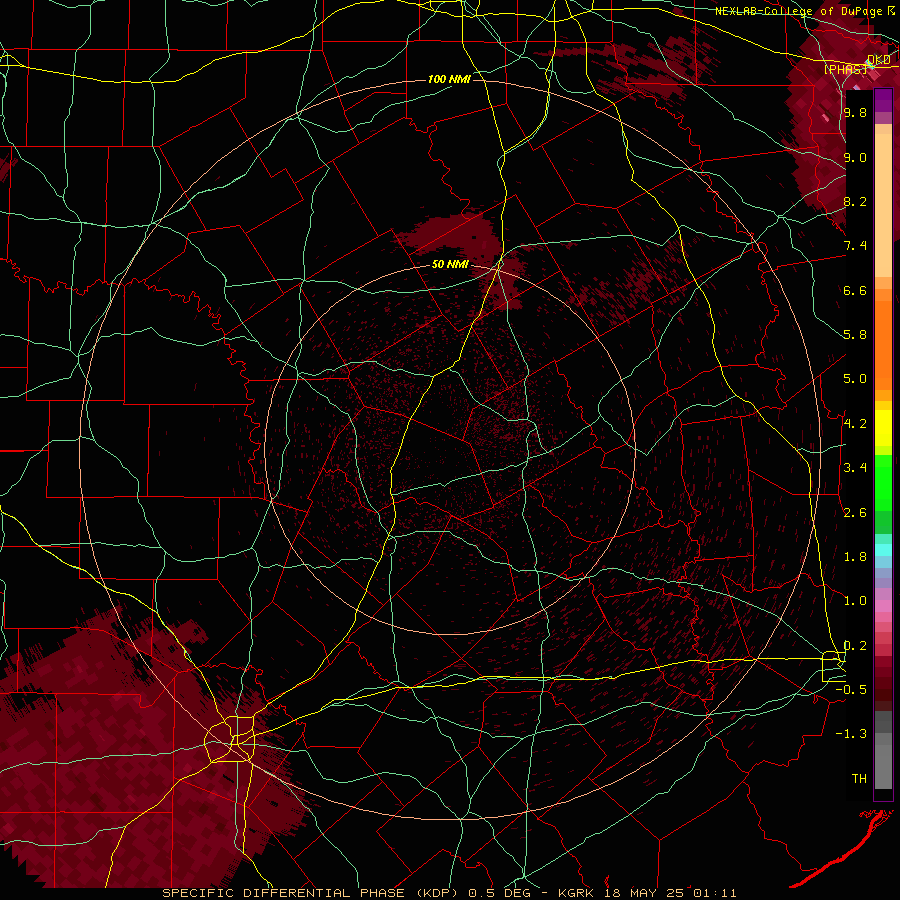Pick the peach colorbar segment near 8.2
This screenshot has height=900, width=900.
point(883,207)
